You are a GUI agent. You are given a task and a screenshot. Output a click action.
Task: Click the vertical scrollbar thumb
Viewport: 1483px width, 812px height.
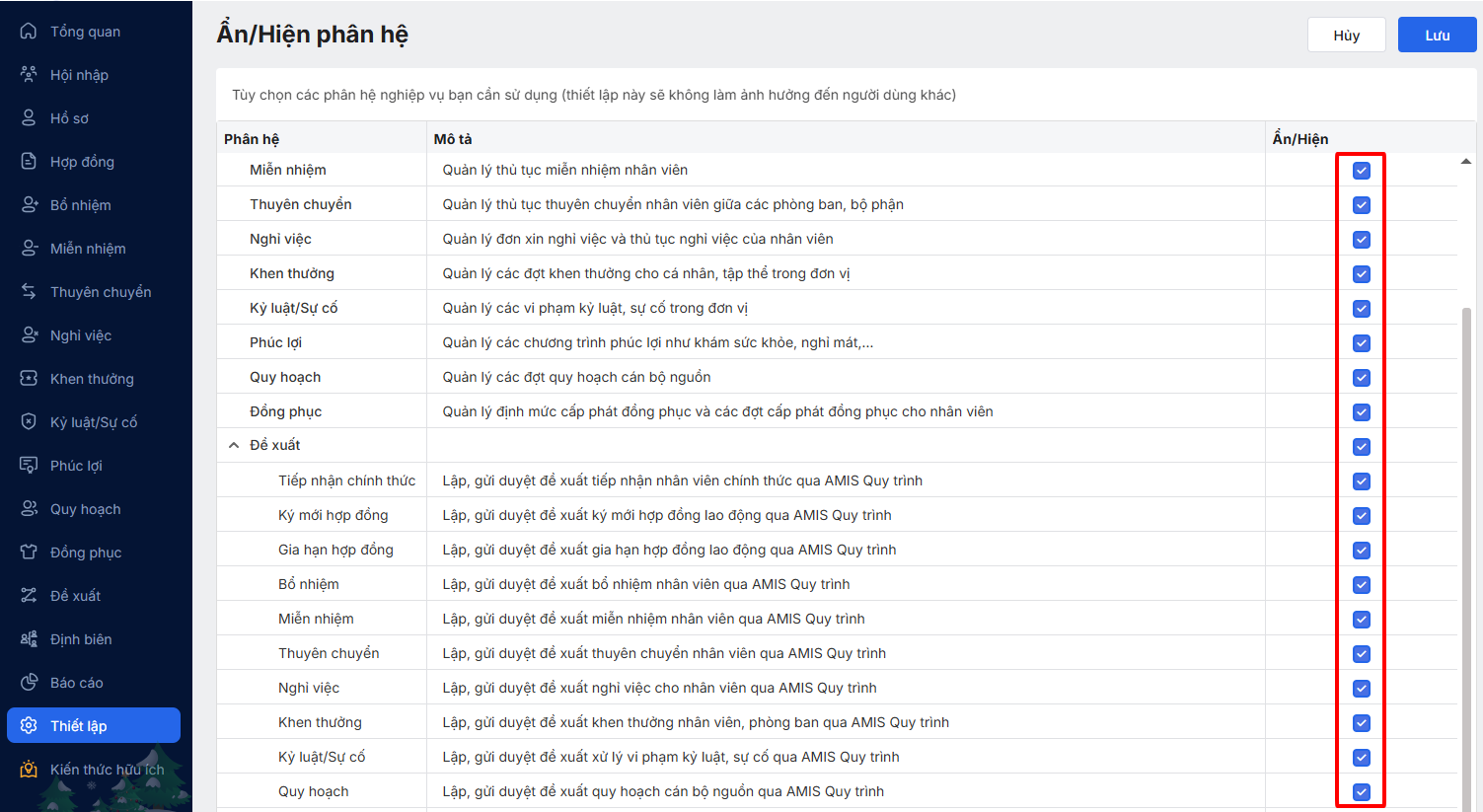(1466, 553)
